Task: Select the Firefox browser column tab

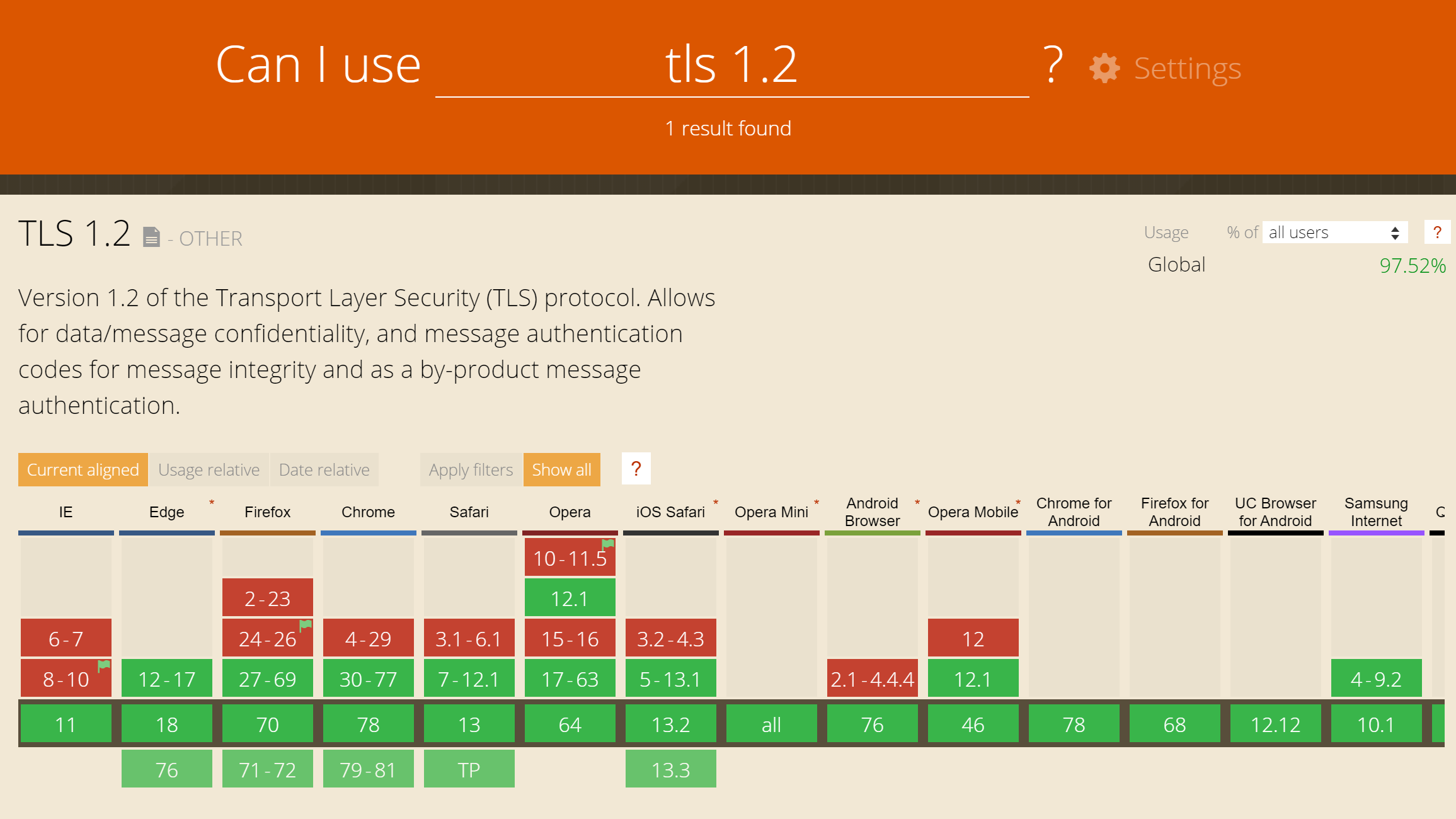Action: (x=266, y=511)
